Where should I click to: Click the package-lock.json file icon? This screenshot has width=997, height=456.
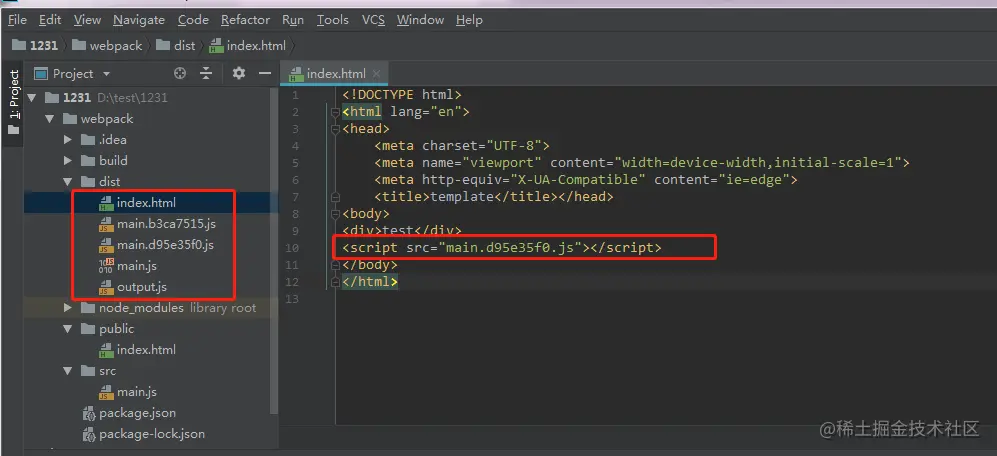(x=89, y=434)
